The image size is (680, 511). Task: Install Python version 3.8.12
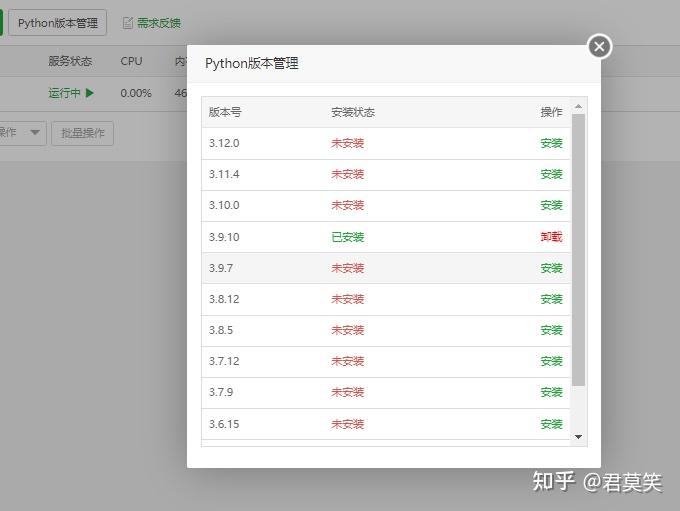tap(551, 299)
